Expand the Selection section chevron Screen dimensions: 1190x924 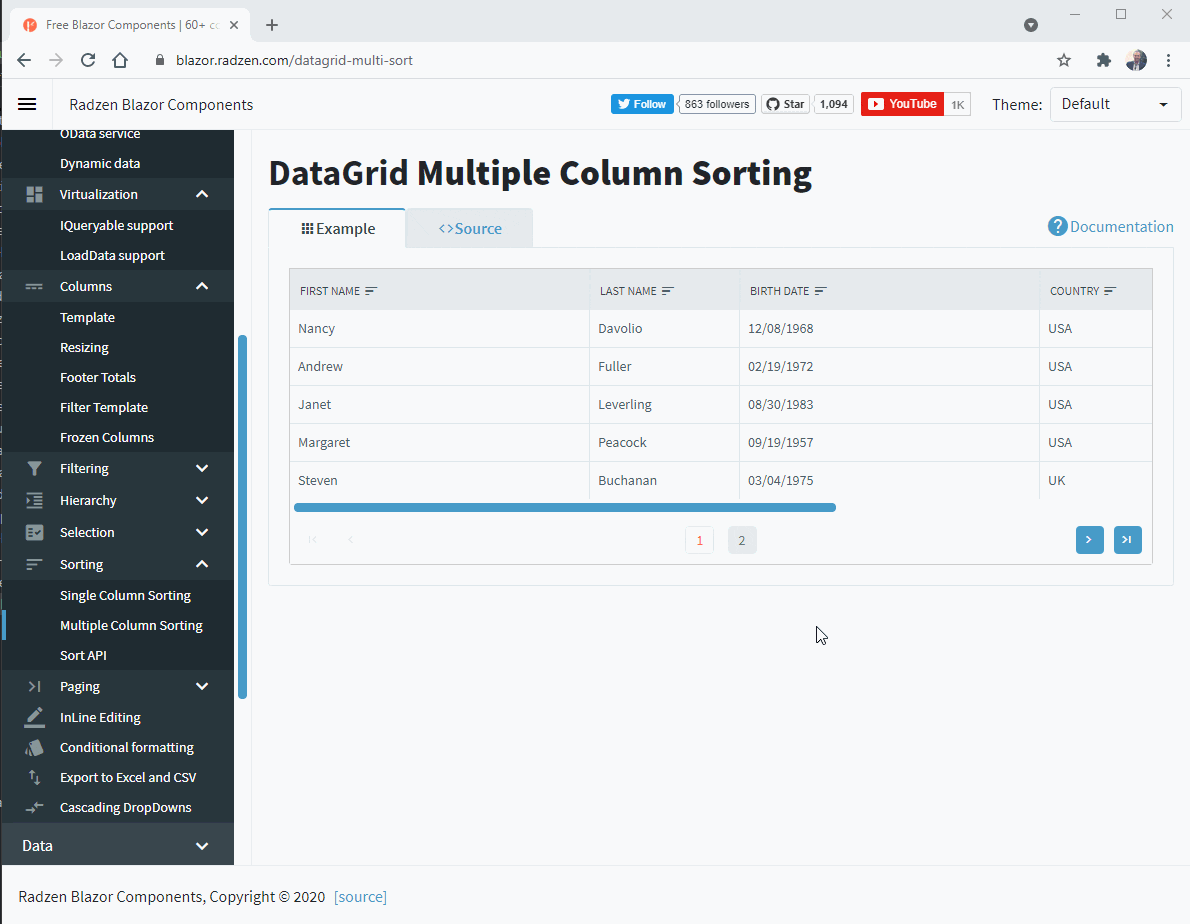202,533
